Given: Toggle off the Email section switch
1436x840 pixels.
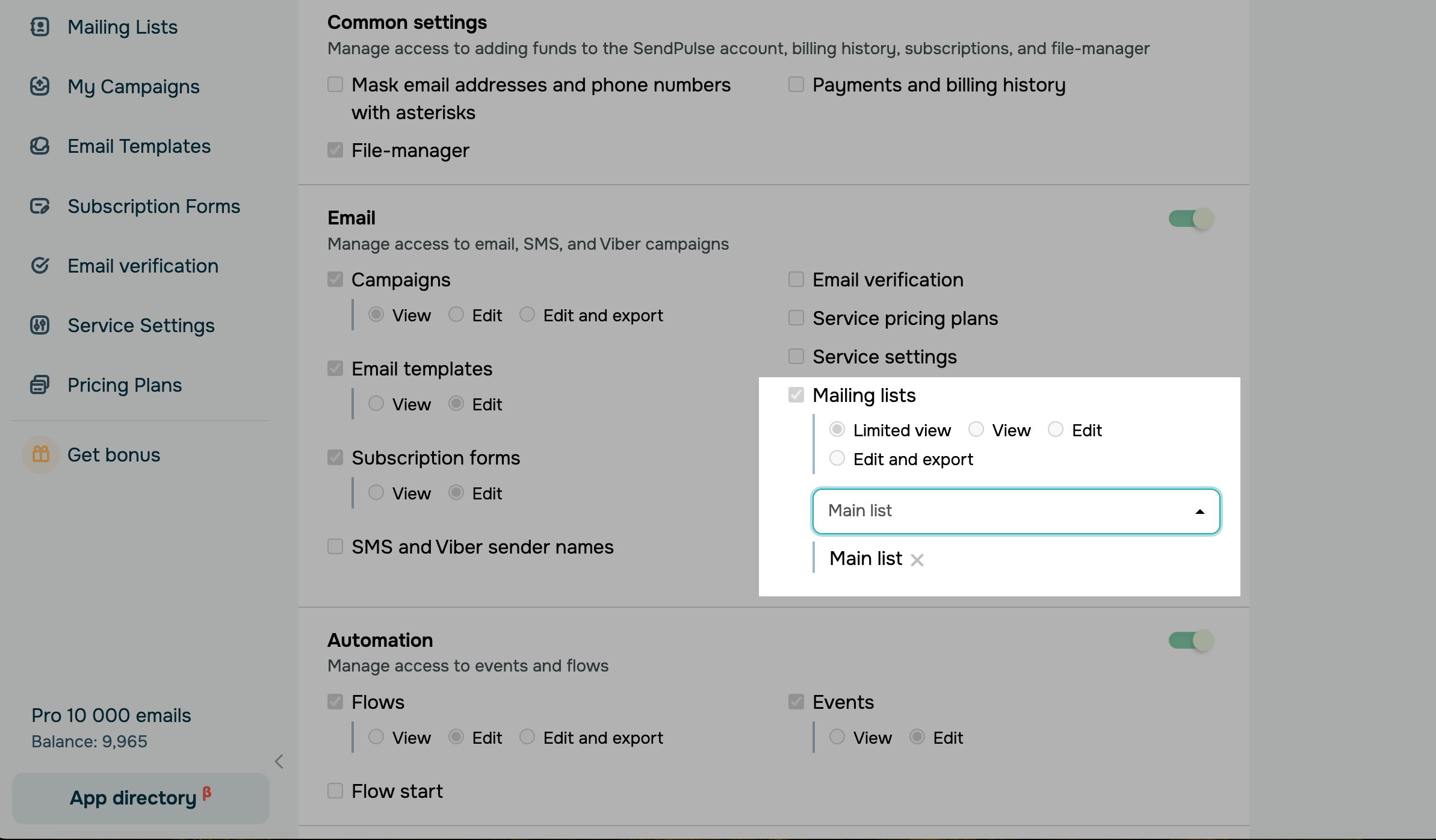Looking at the screenshot, I should [1191, 218].
